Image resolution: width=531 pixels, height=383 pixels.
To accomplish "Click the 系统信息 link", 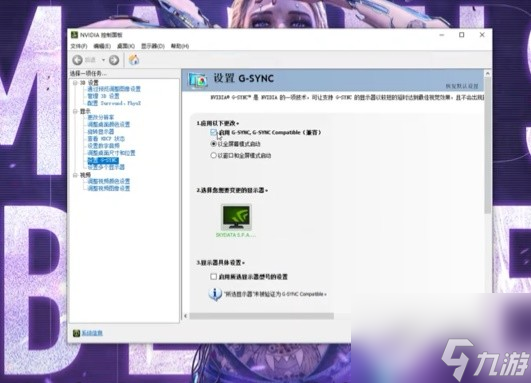I will [92, 333].
